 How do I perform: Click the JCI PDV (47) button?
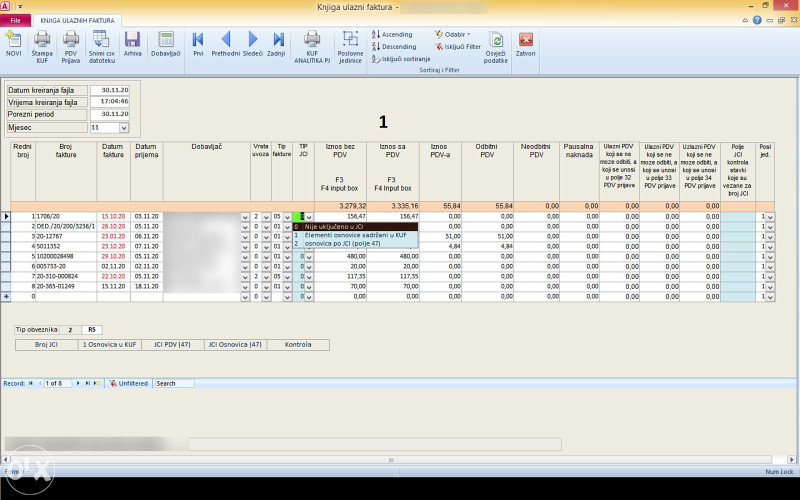click(x=172, y=345)
